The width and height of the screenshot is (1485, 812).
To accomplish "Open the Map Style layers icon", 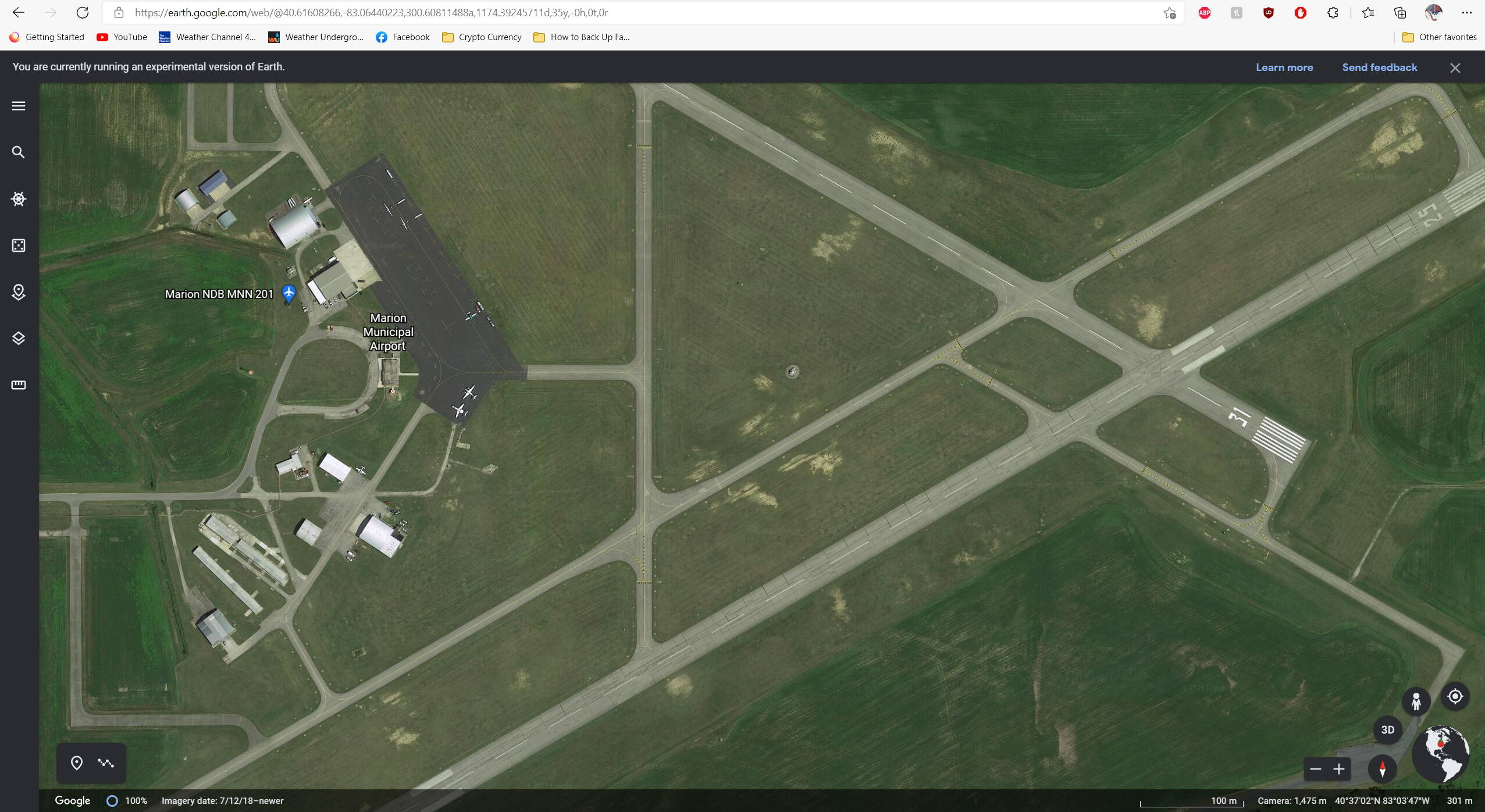I will pos(19,339).
